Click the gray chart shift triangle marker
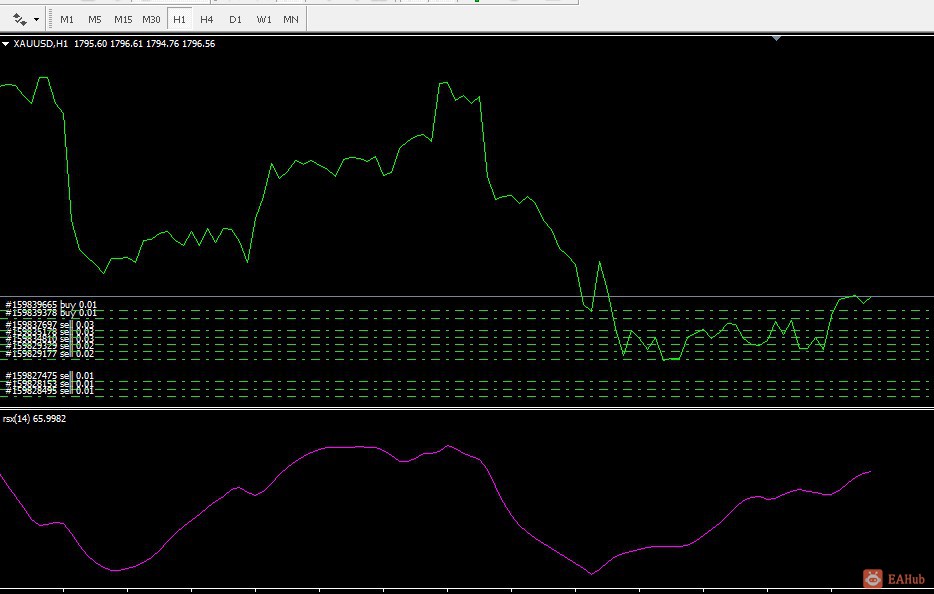 pyautogui.click(x=776, y=38)
